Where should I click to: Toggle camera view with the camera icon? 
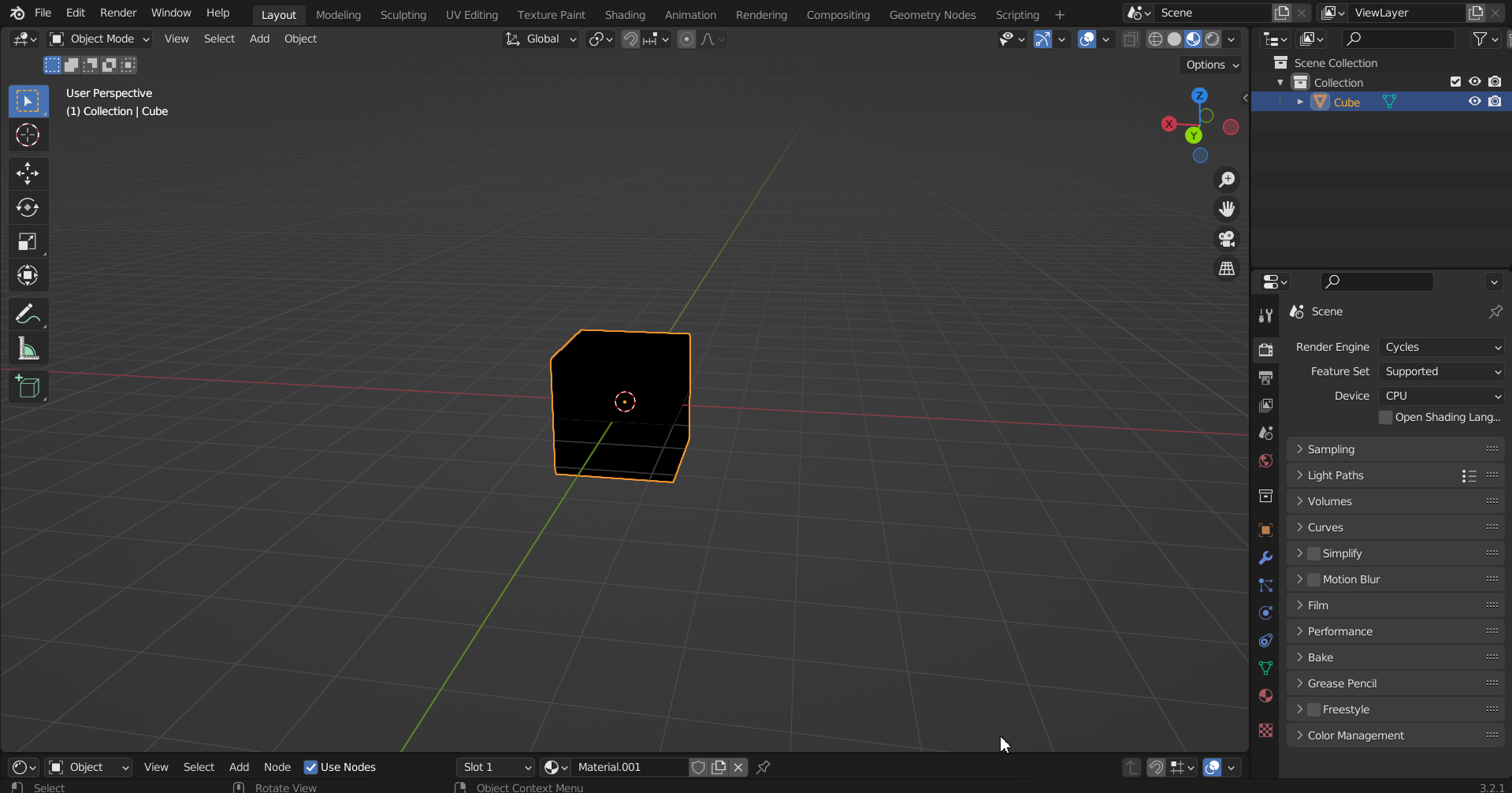[1227, 239]
